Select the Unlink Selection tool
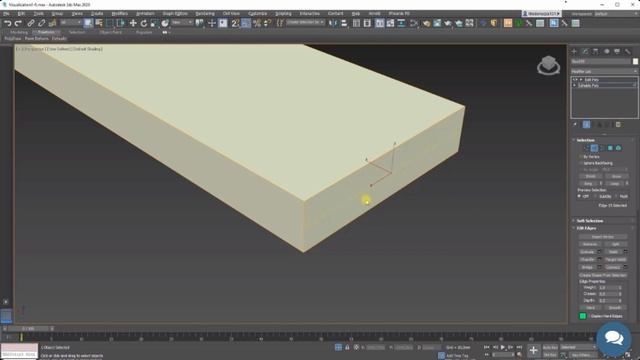 click(42, 23)
